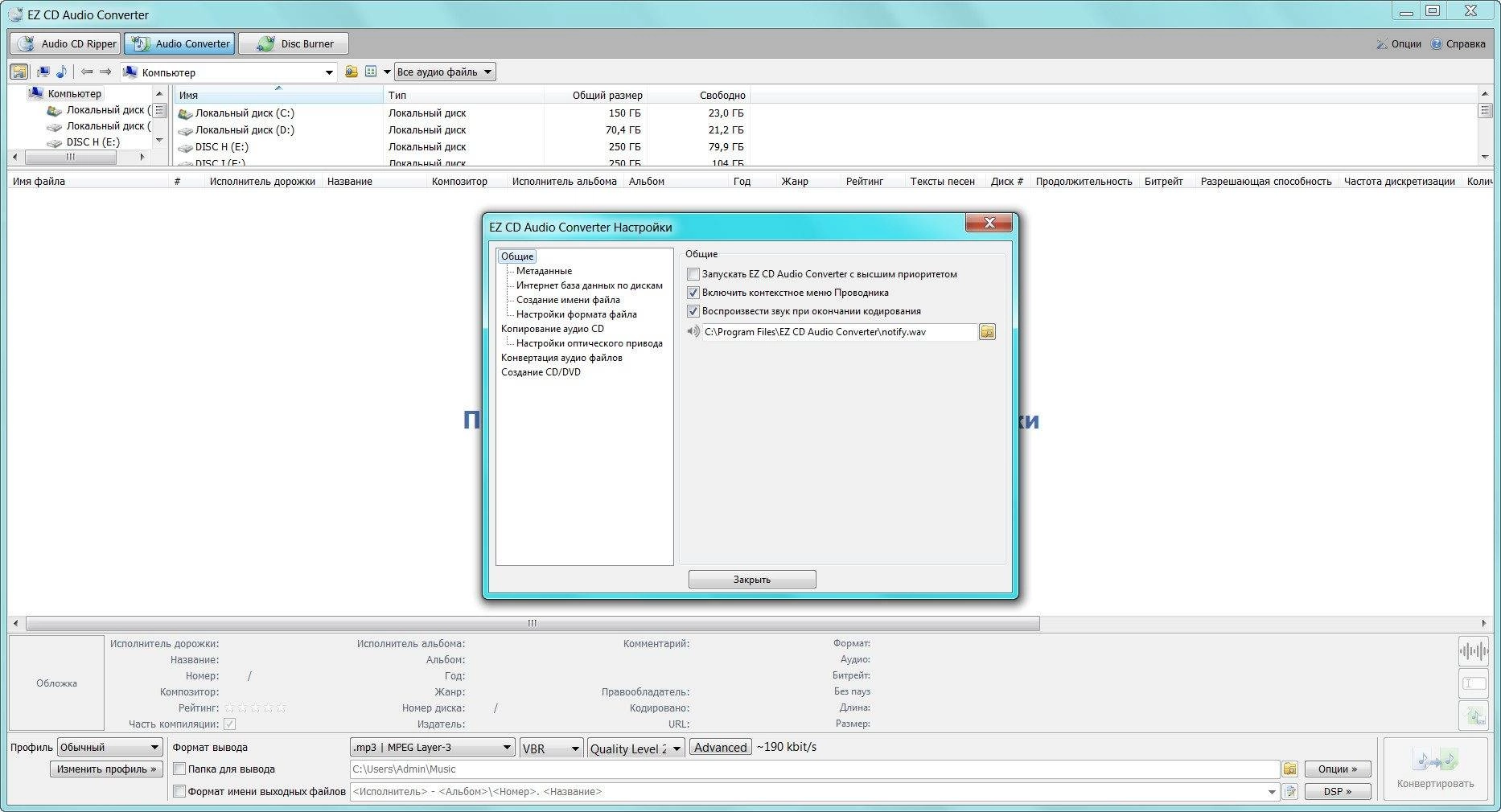
Task: Click the Convert (Конвертировать) button
Action: coord(1435,769)
